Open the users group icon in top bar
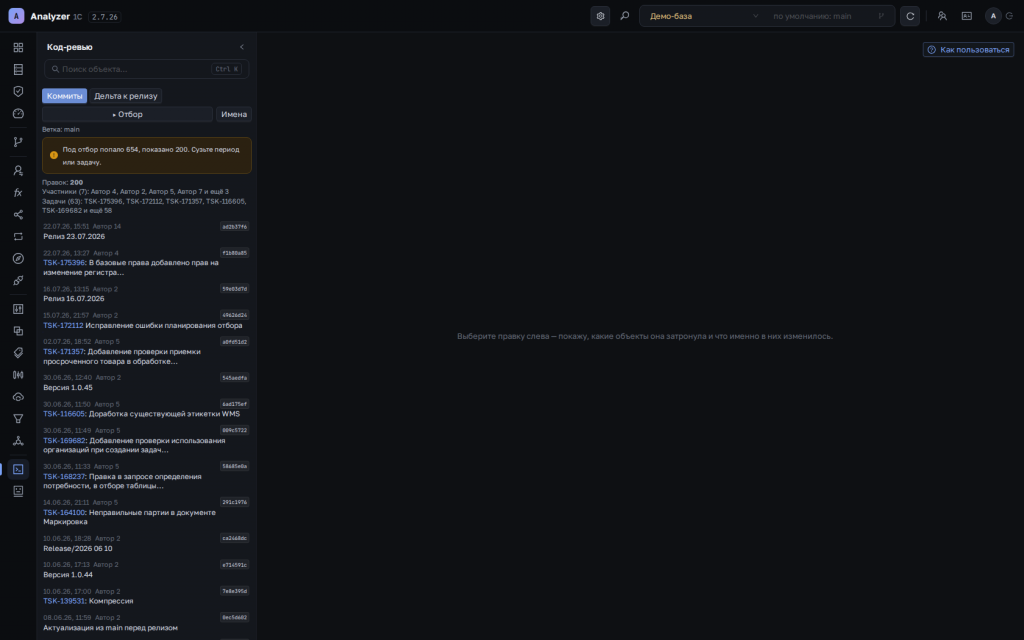Viewport: 1024px width, 640px height. click(x=942, y=16)
